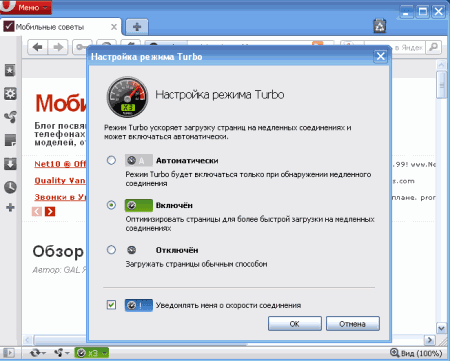Close the Настройка режима Turbo dialog
This screenshot has width=450, height=361.
point(381,56)
